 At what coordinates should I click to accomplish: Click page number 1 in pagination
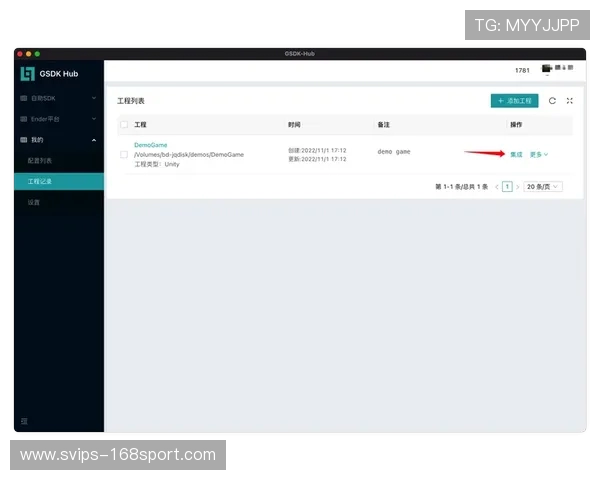507,186
